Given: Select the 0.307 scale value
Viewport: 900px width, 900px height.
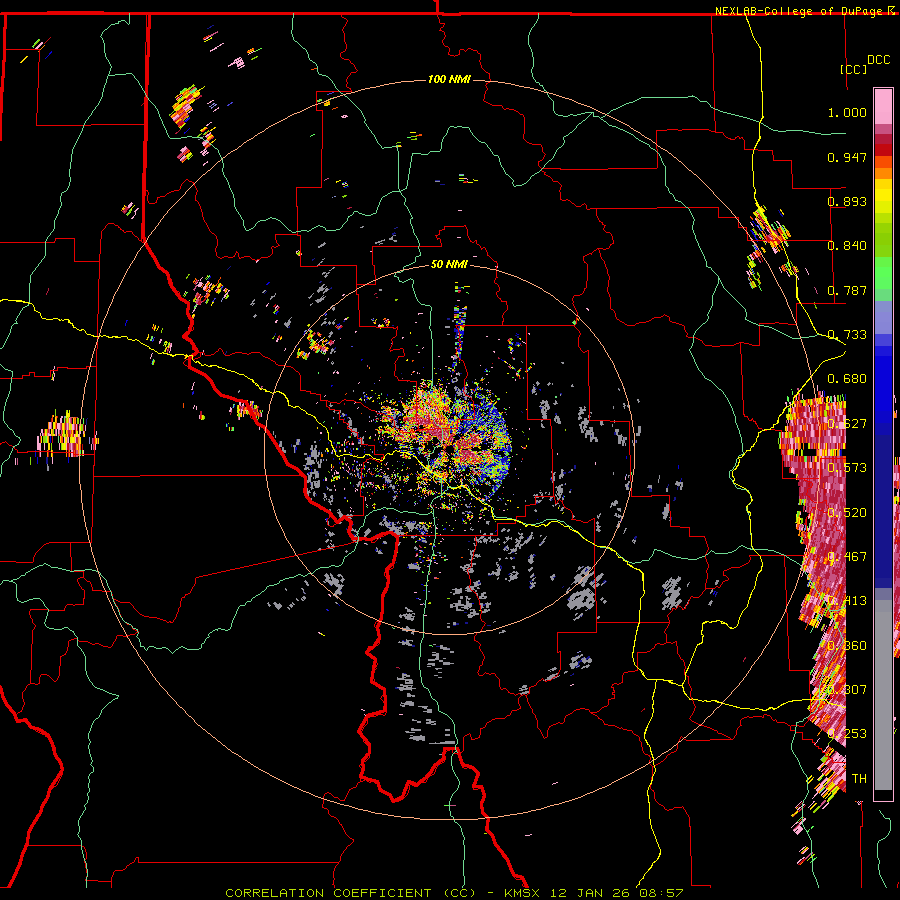Looking at the screenshot, I should [x=847, y=690].
